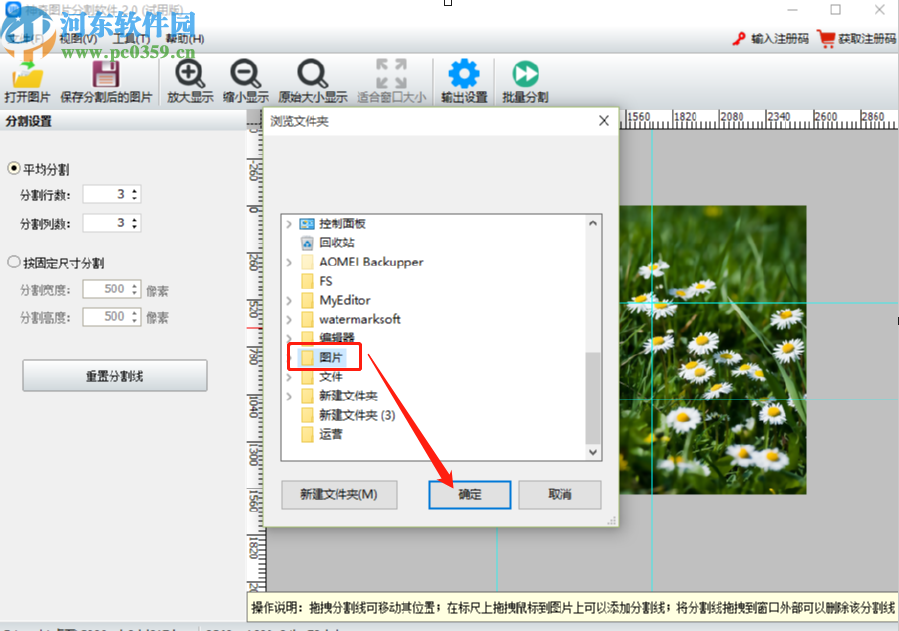
Task: Open the 工具(T) menu
Action: tap(131, 39)
